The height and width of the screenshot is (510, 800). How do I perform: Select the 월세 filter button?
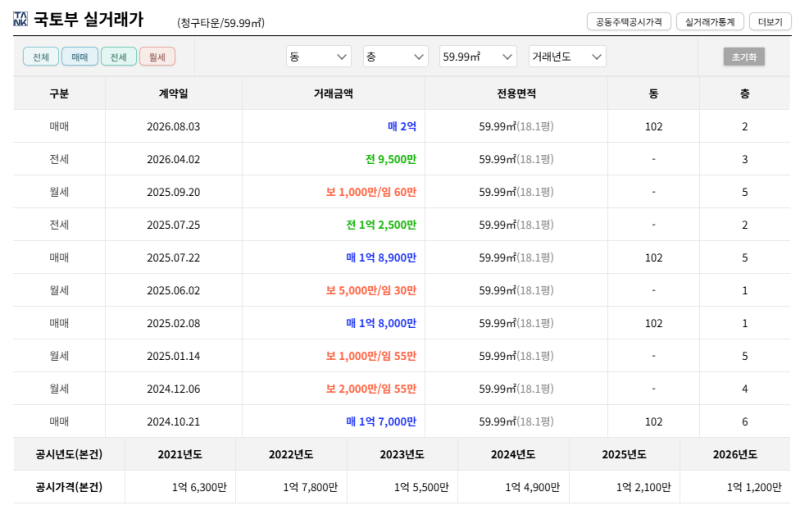[157, 57]
